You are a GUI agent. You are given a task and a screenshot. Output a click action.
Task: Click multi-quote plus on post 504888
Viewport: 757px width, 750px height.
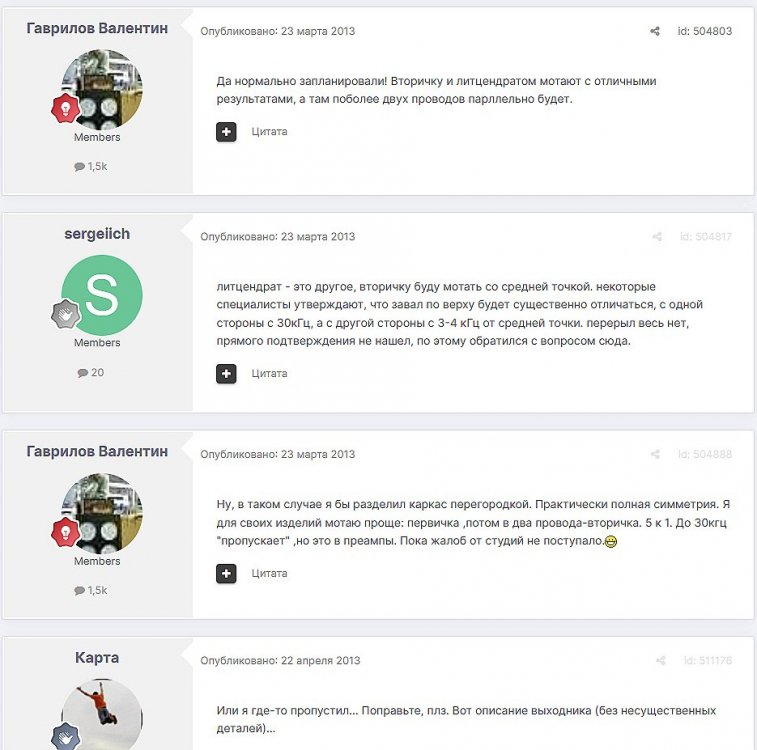click(x=226, y=573)
